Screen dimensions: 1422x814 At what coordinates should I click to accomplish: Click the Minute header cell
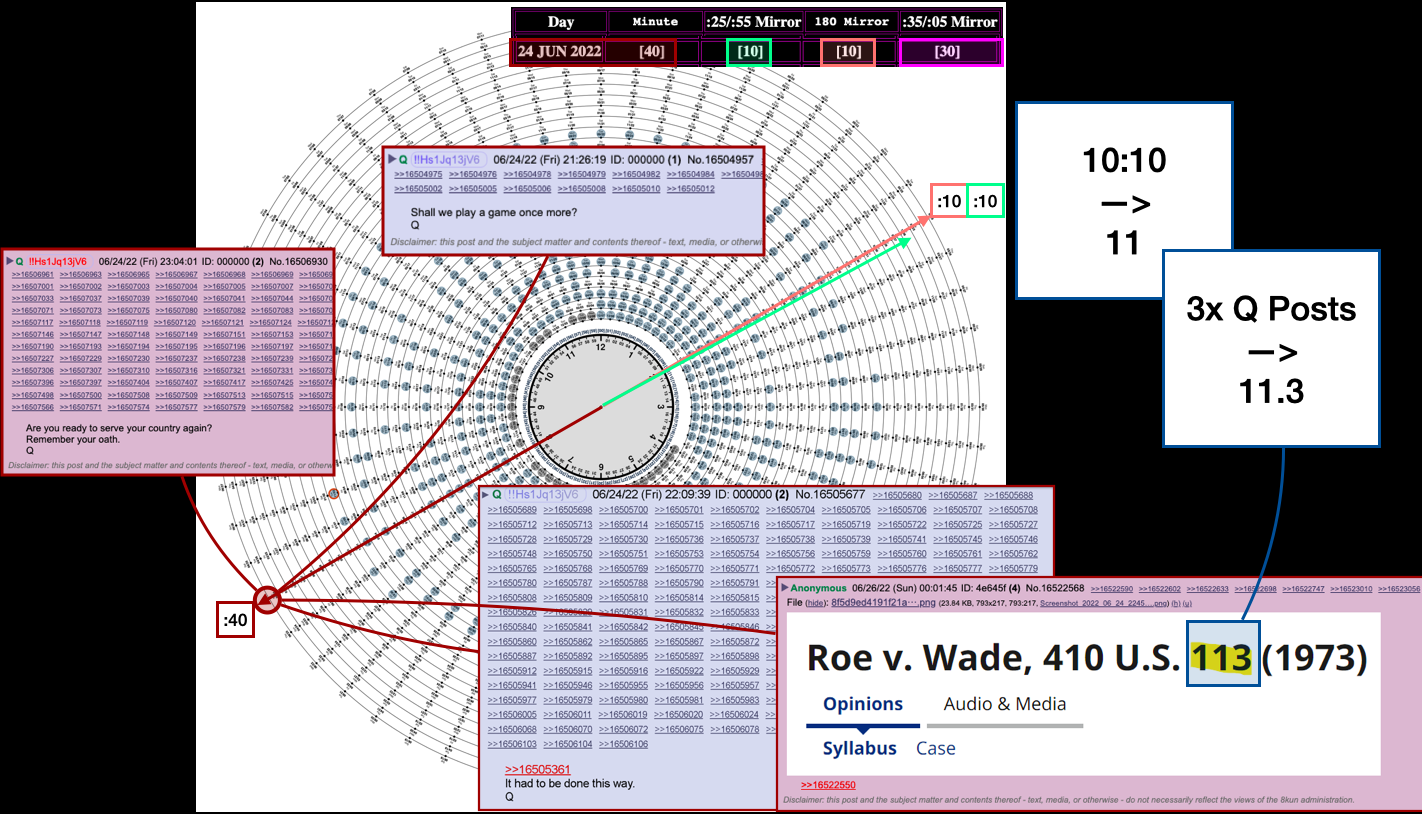pos(655,22)
